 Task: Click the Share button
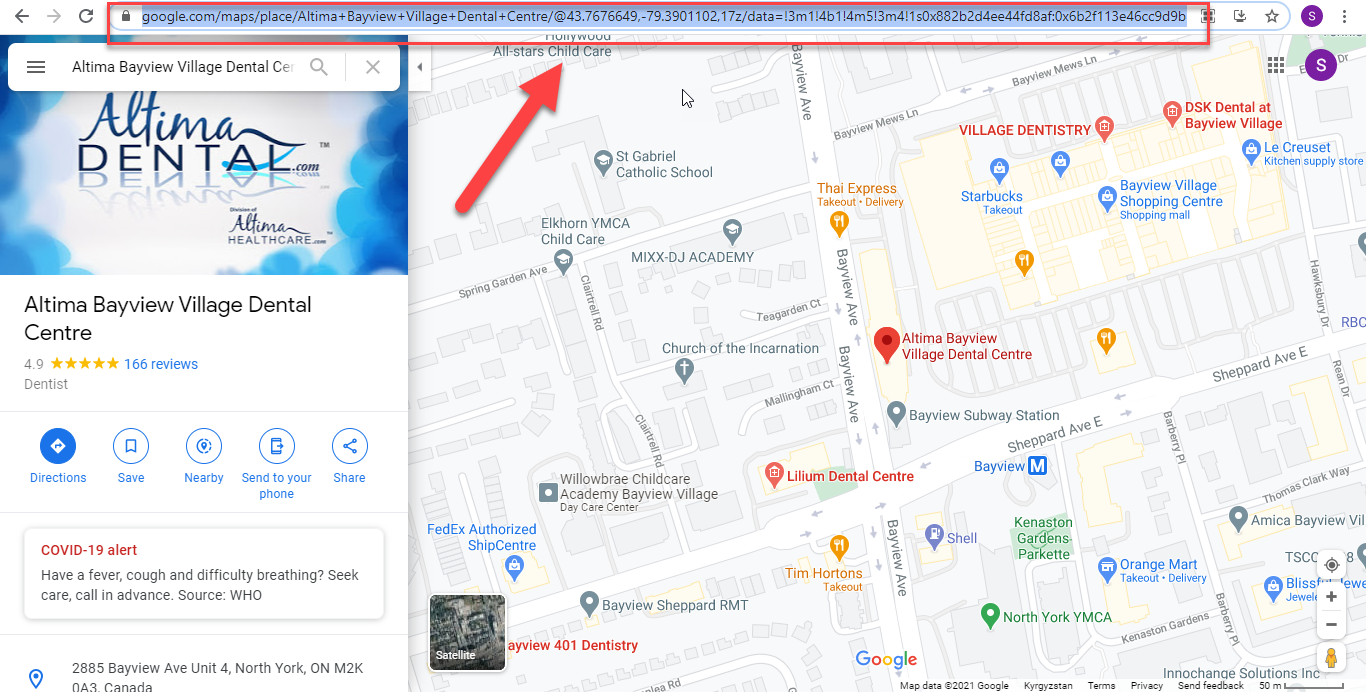coord(349,457)
